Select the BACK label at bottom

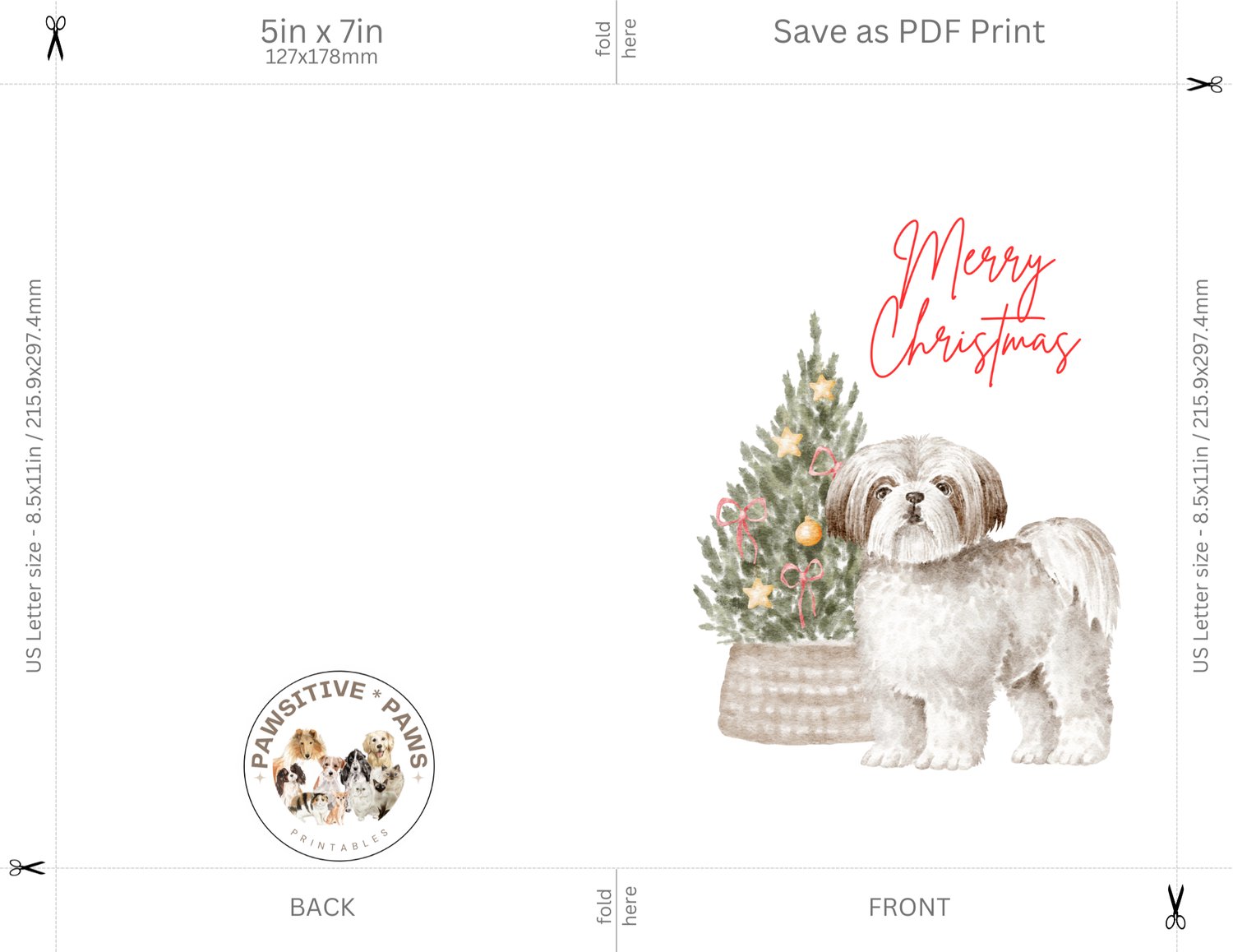[322, 908]
